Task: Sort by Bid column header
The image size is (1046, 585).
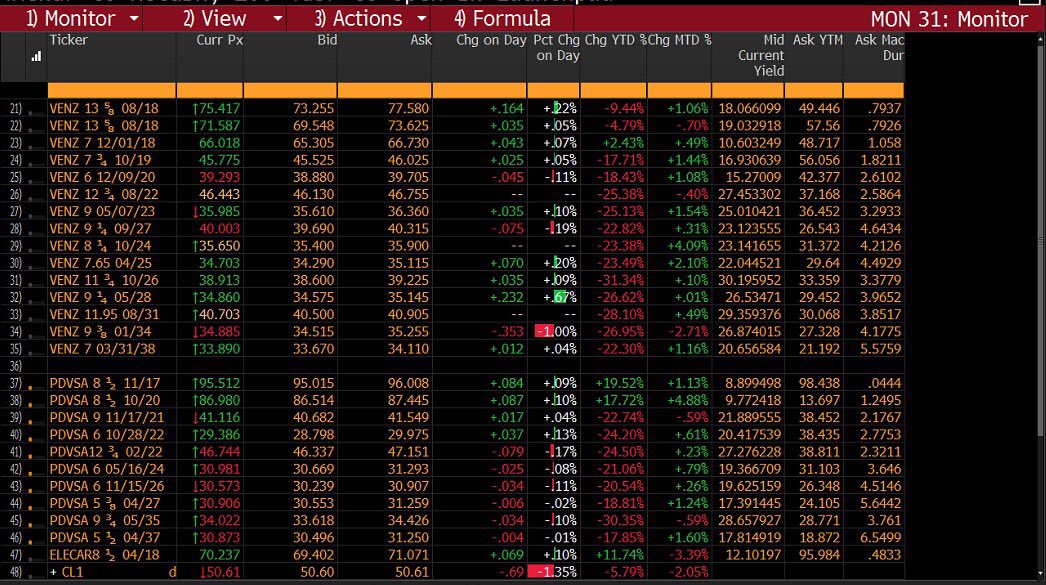Action: point(327,40)
